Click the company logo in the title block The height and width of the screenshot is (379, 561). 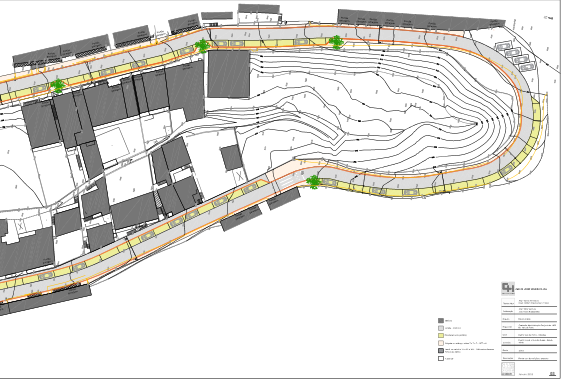pos(508,288)
